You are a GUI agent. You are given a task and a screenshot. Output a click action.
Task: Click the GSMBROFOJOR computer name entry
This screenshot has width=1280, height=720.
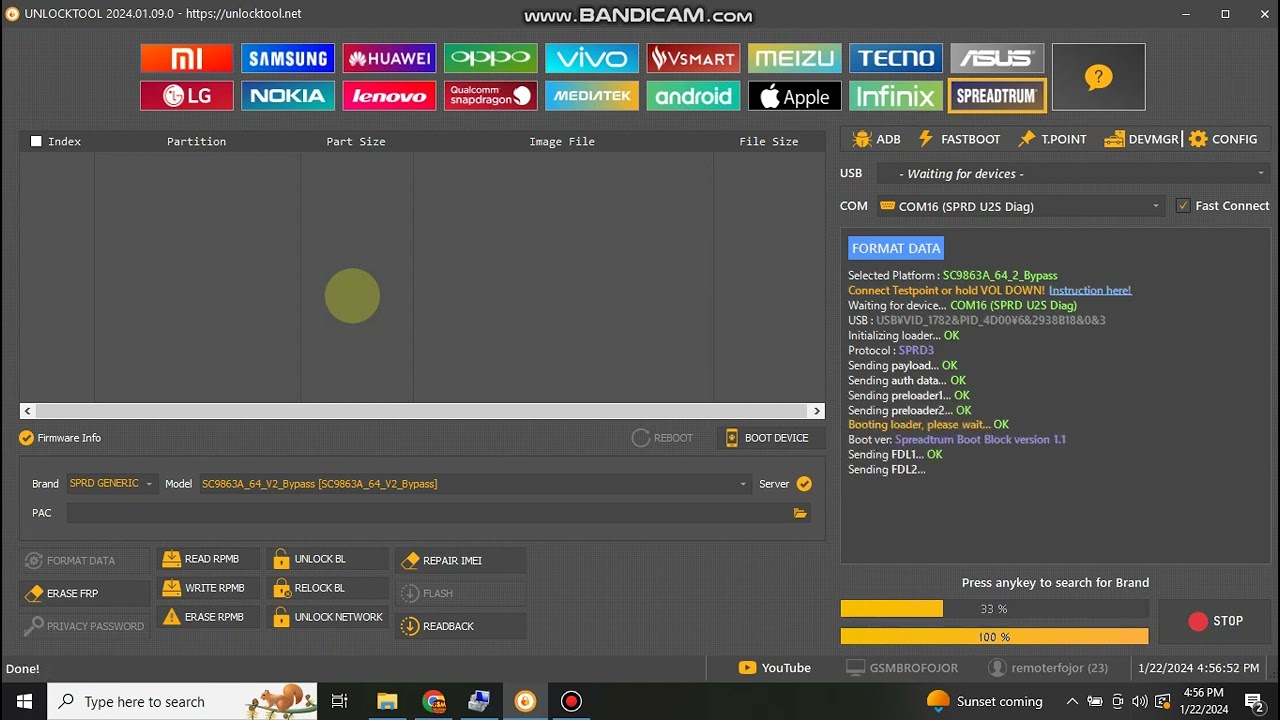(902, 668)
